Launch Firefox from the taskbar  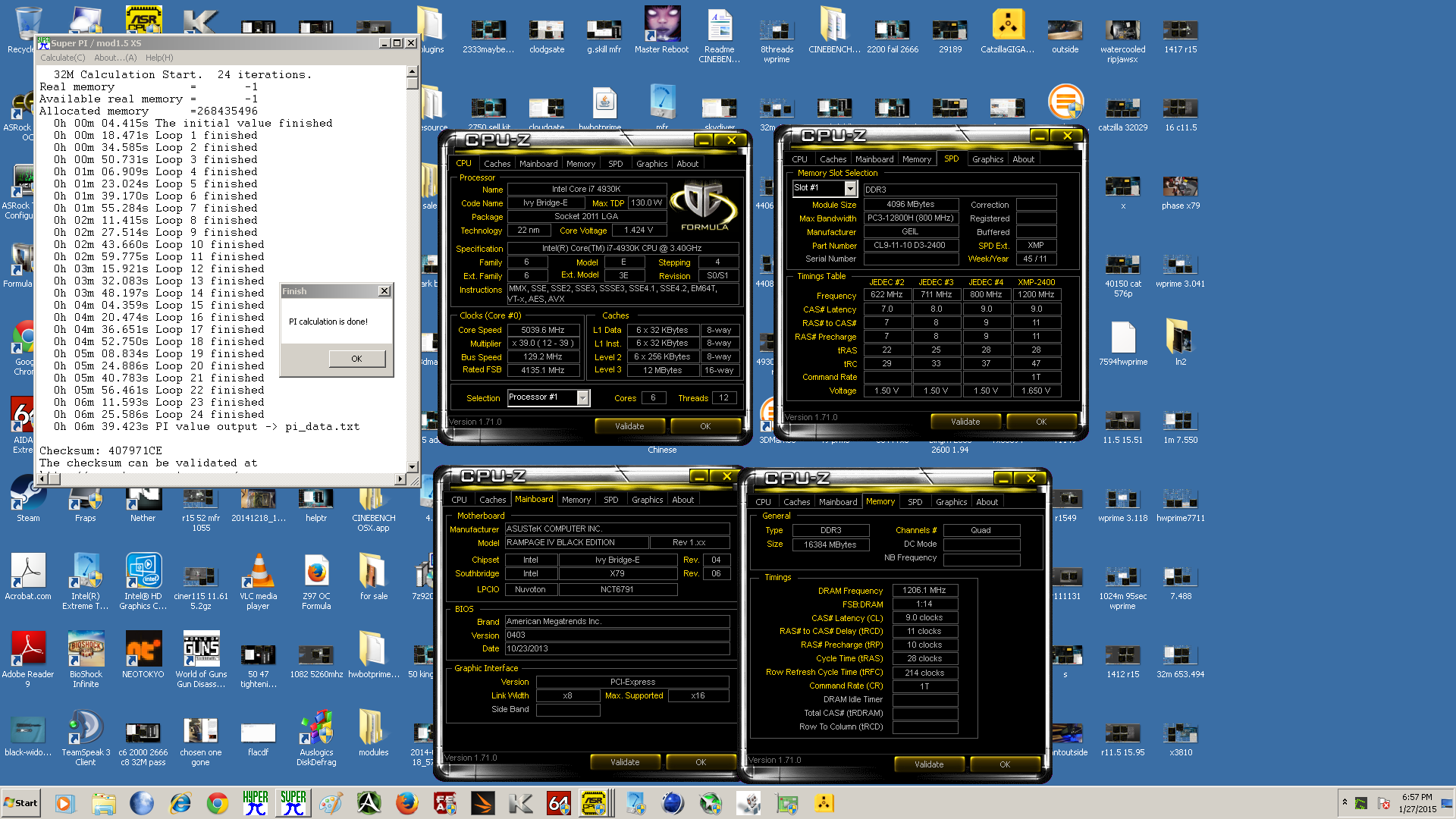pyautogui.click(x=407, y=803)
